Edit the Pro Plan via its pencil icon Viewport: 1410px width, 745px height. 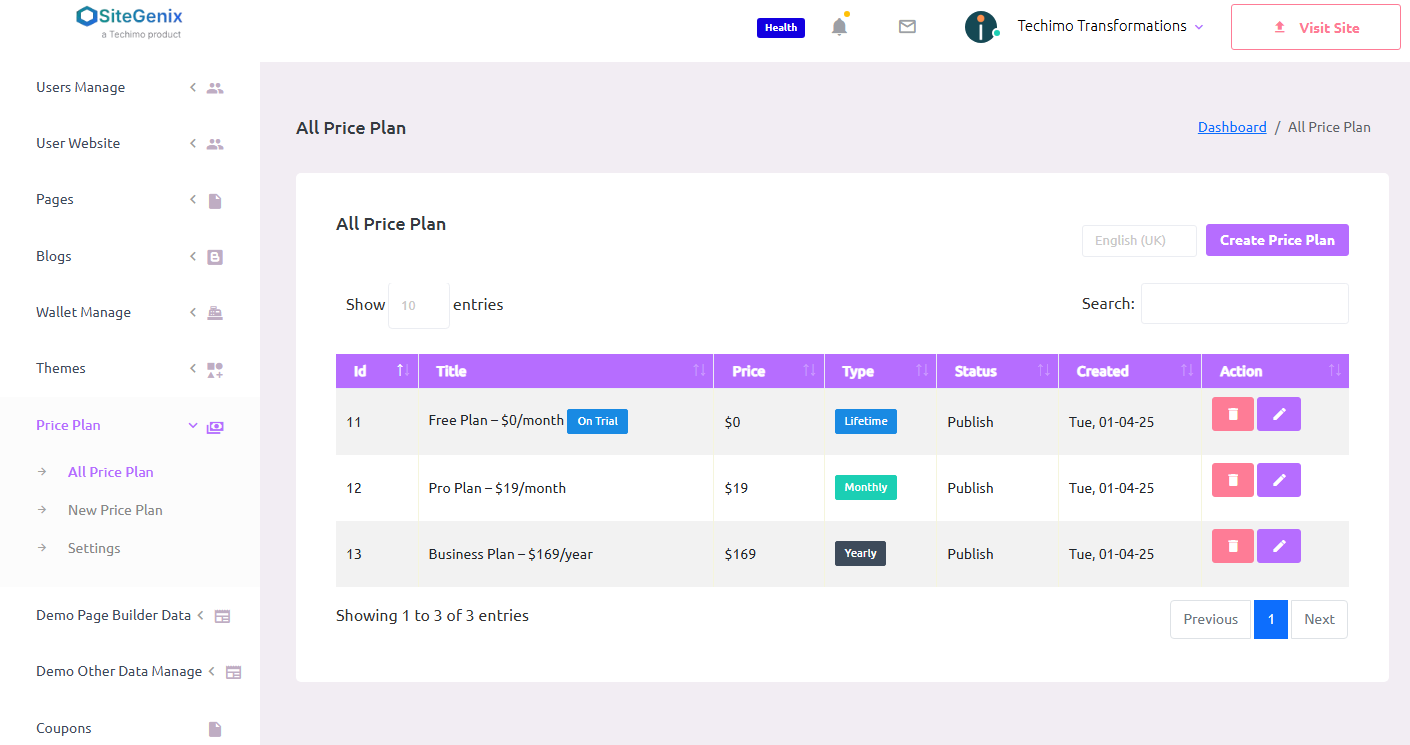click(1279, 479)
